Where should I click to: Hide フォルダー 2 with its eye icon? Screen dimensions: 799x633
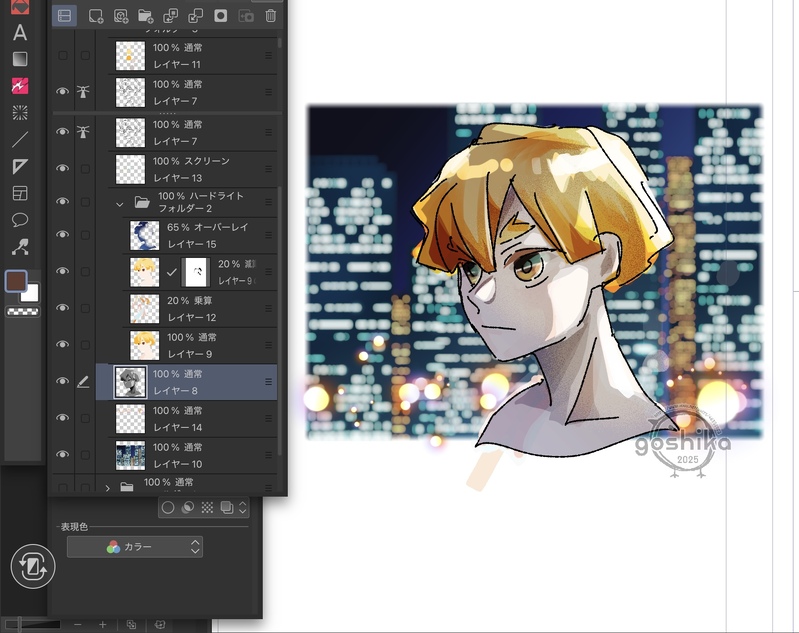coord(63,201)
